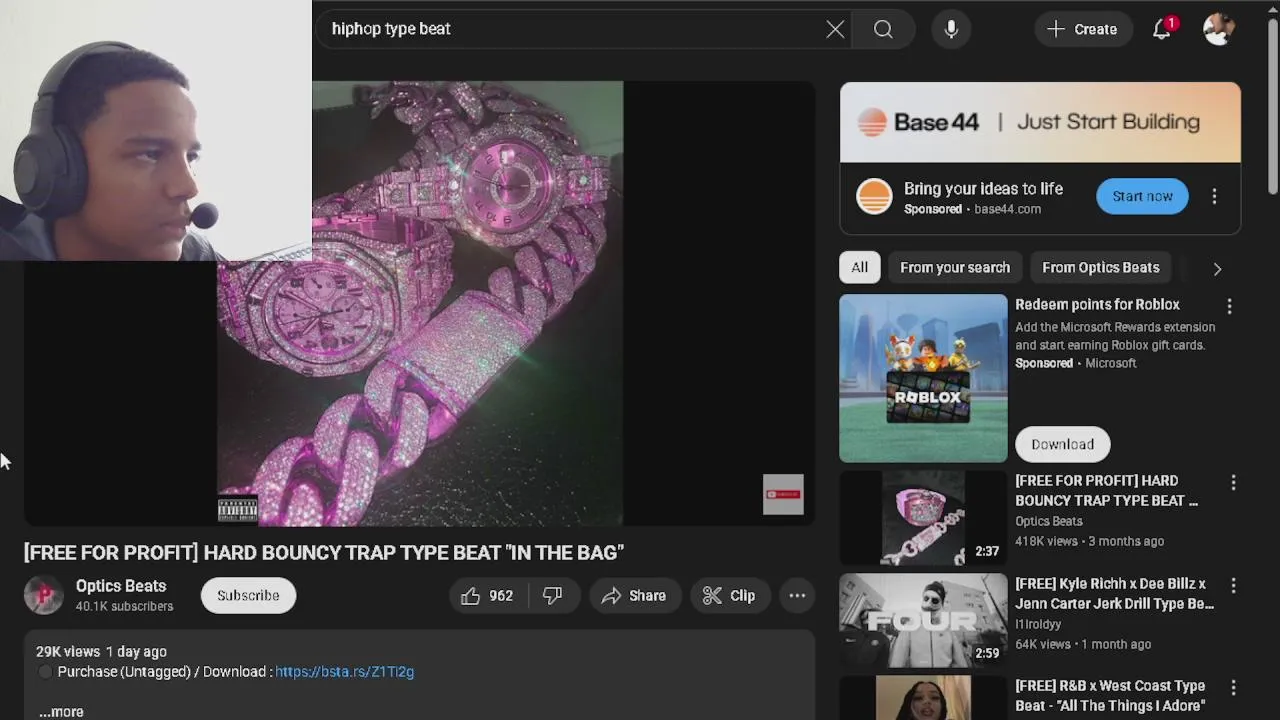Open options for Kyle Richh video
Image resolution: width=1280 pixels, height=720 pixels.
(1233, 586)
